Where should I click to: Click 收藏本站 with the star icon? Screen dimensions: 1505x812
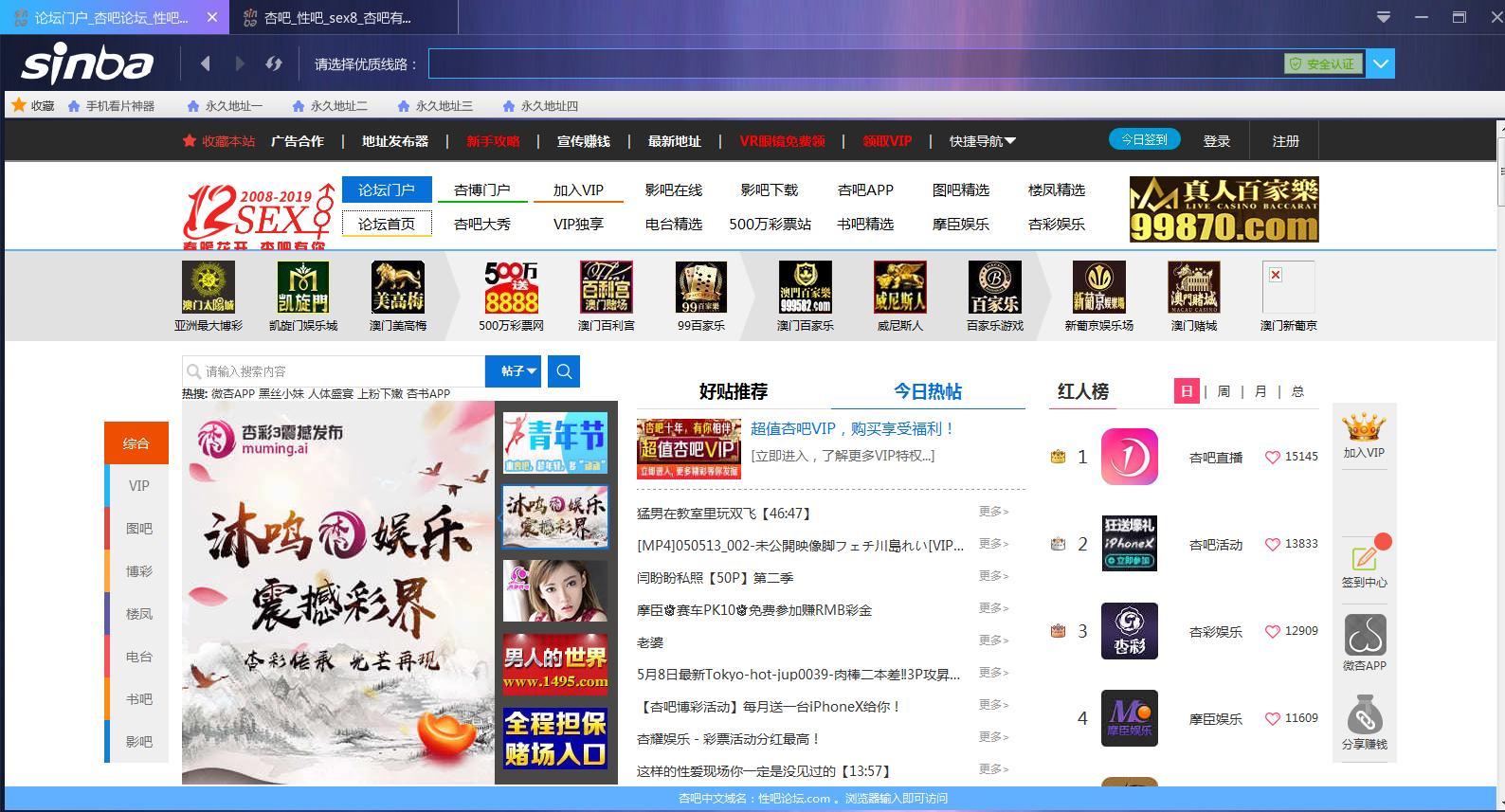(x=219, y=141)
